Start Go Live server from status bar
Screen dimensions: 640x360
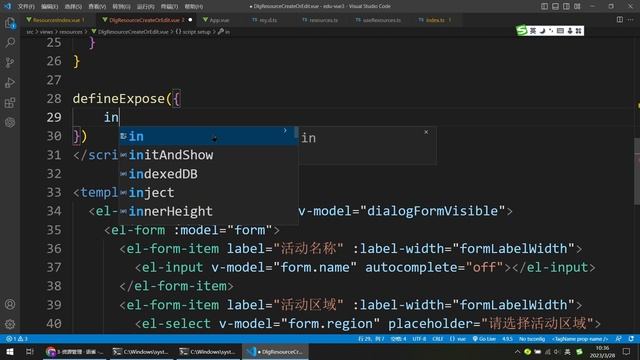[484, 339]
